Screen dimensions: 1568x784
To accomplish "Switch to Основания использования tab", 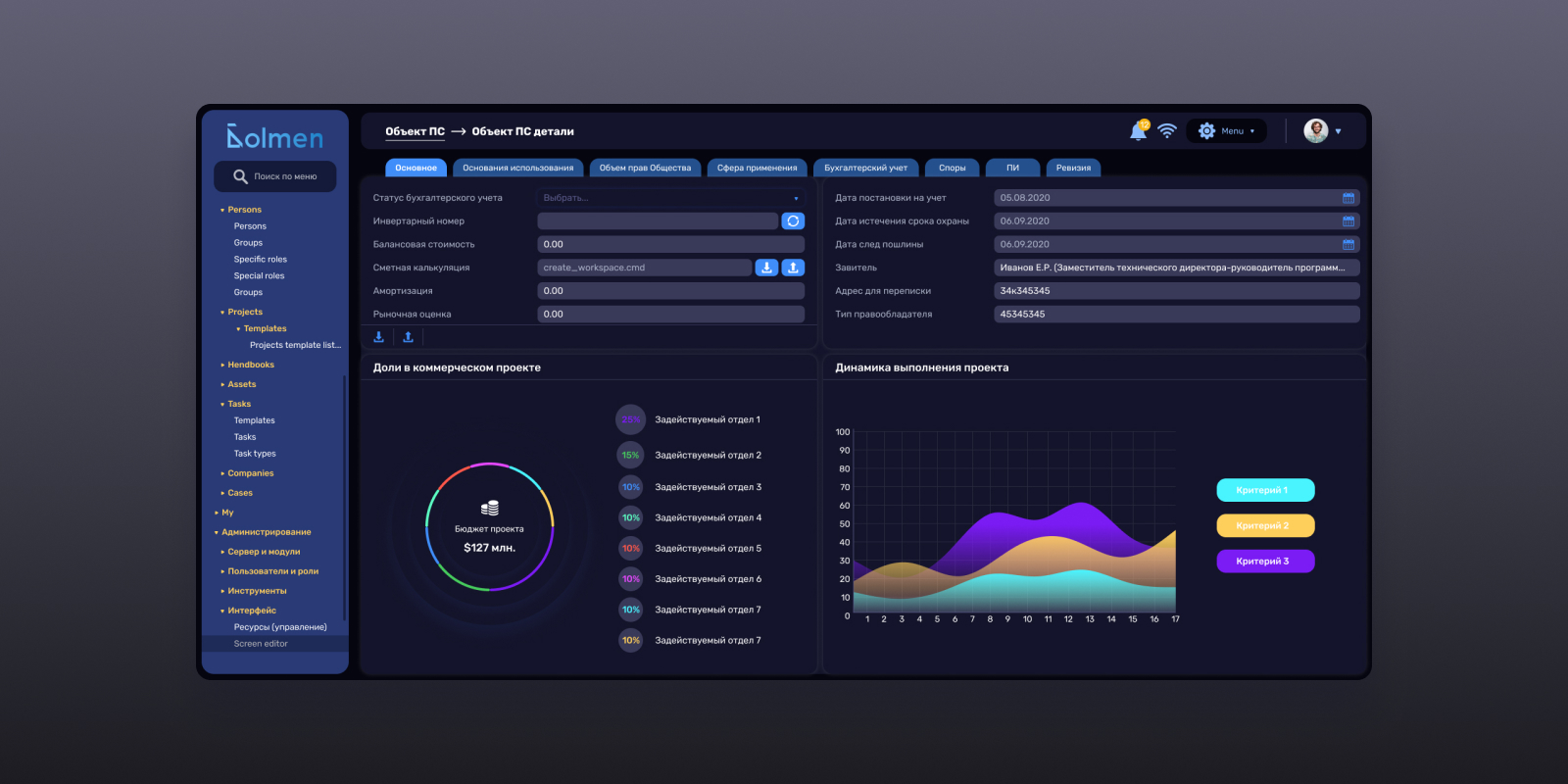I will tap(518, 168).
